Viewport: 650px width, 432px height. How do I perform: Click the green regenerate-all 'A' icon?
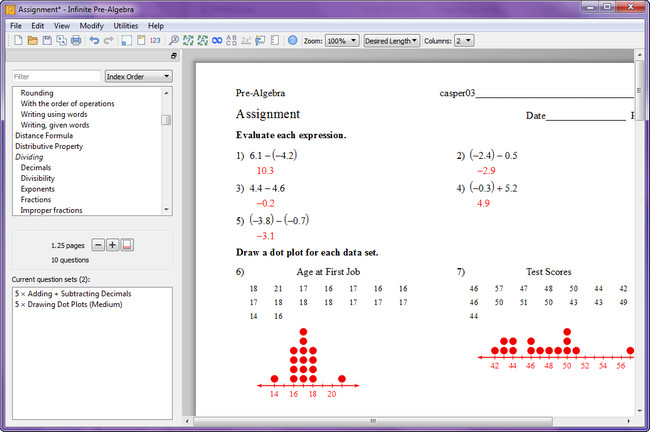(203, 40)
